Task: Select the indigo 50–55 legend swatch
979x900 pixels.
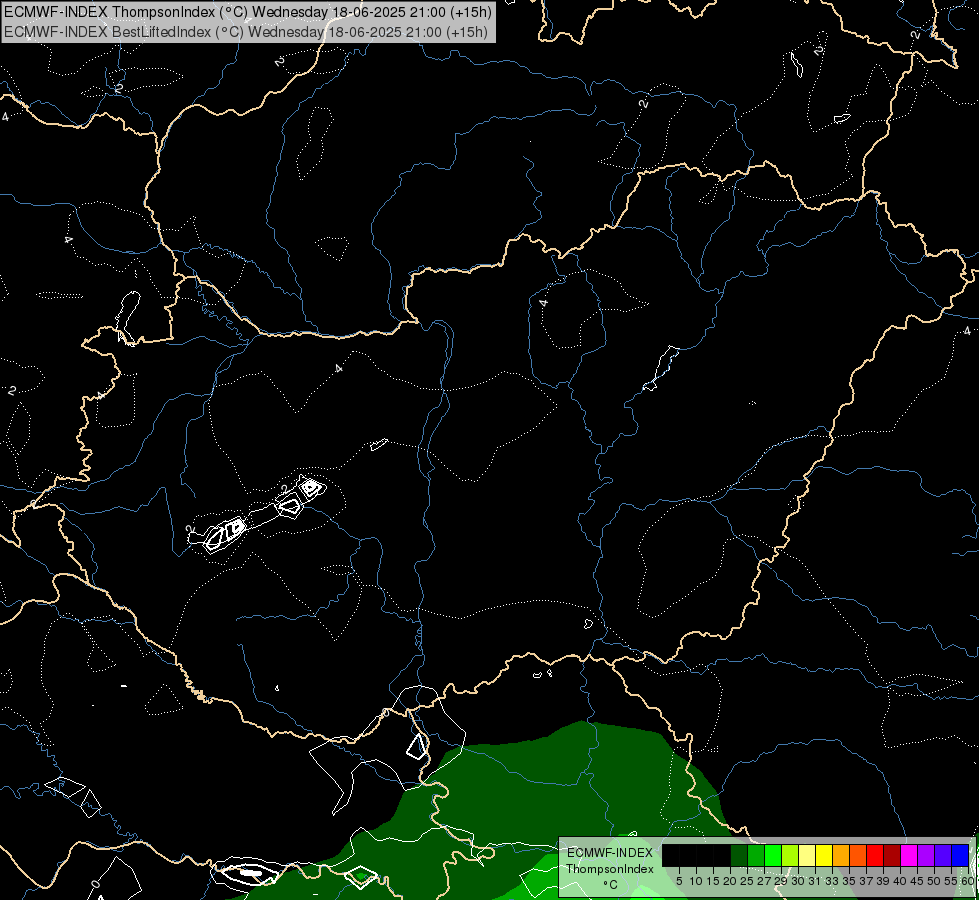Action: pos(943,855)
